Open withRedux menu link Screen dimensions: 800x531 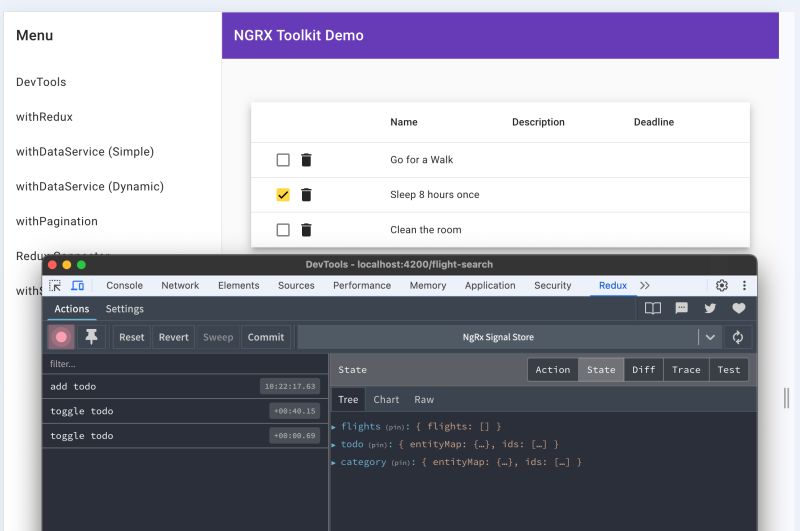click(44, 117)
